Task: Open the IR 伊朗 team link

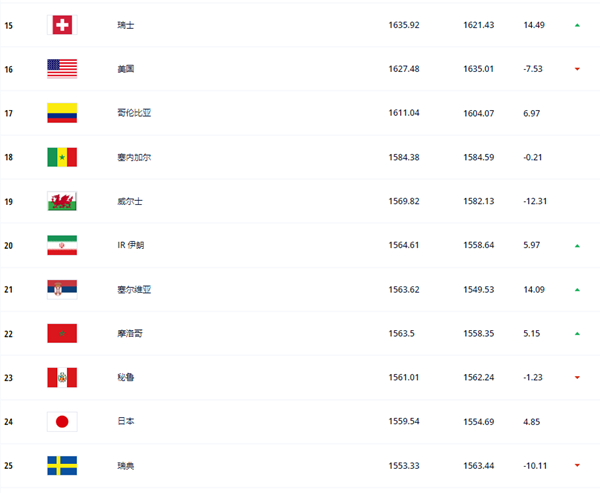Action: [x=130, y=245]
